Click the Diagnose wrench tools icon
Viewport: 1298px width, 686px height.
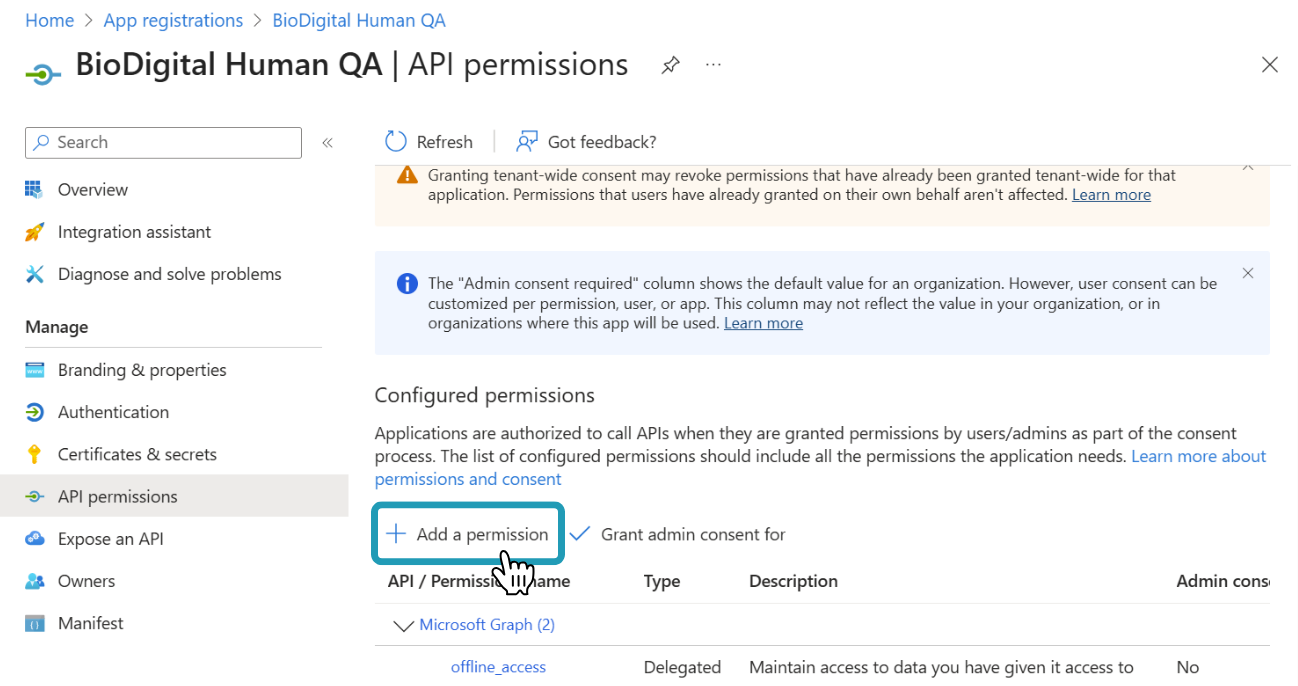tap(35, 274)
